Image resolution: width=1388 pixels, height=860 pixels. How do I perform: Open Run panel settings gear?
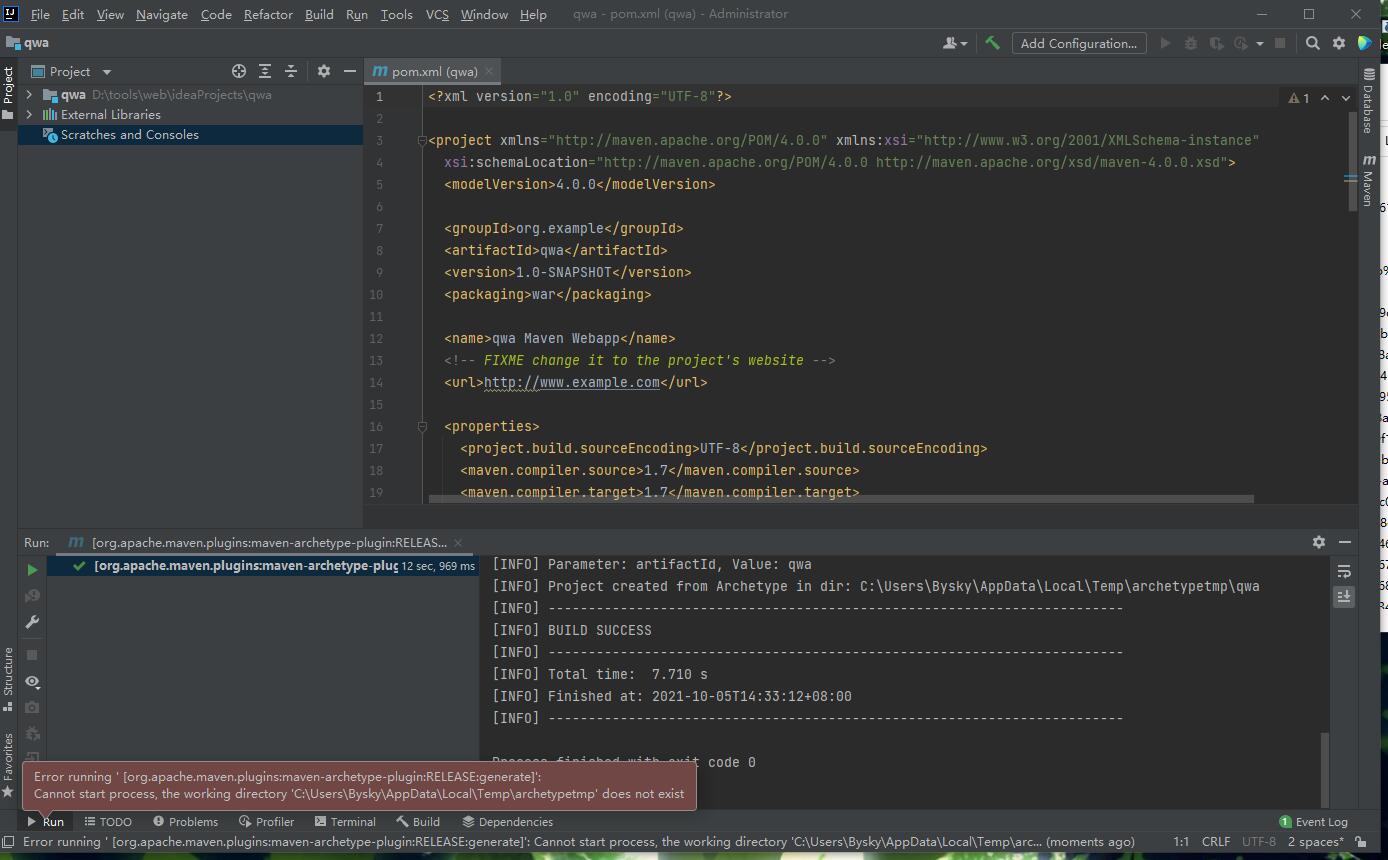pyautogui.click(x=1319, y=542)
